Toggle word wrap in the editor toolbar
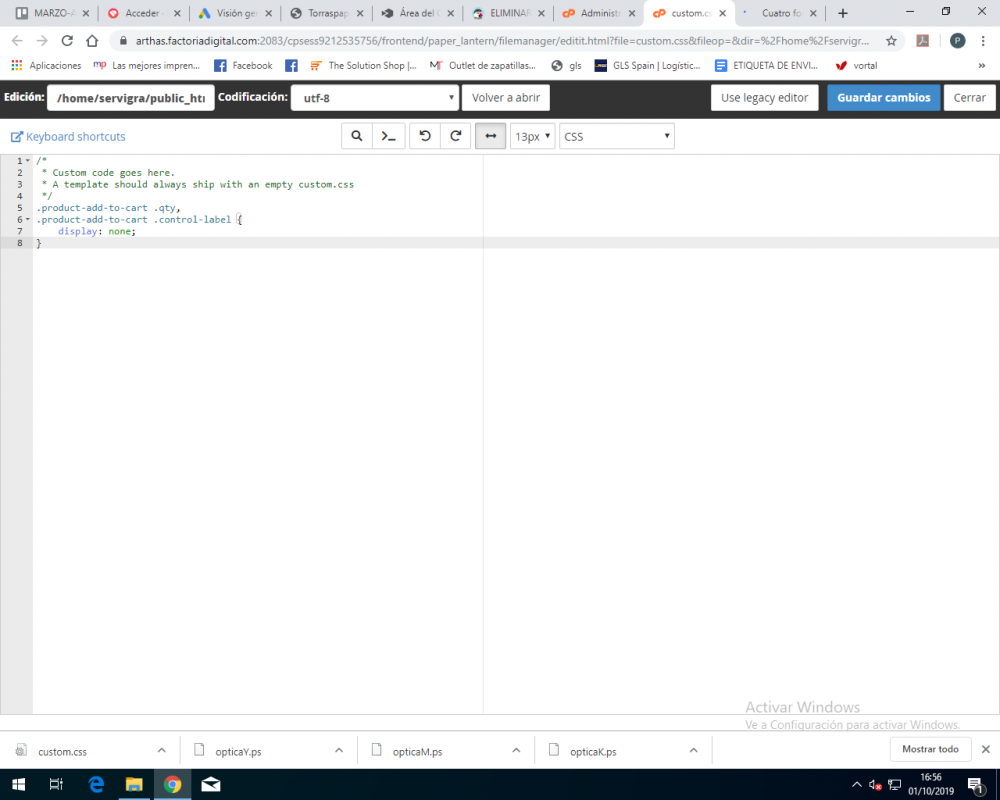 point(490,135)
